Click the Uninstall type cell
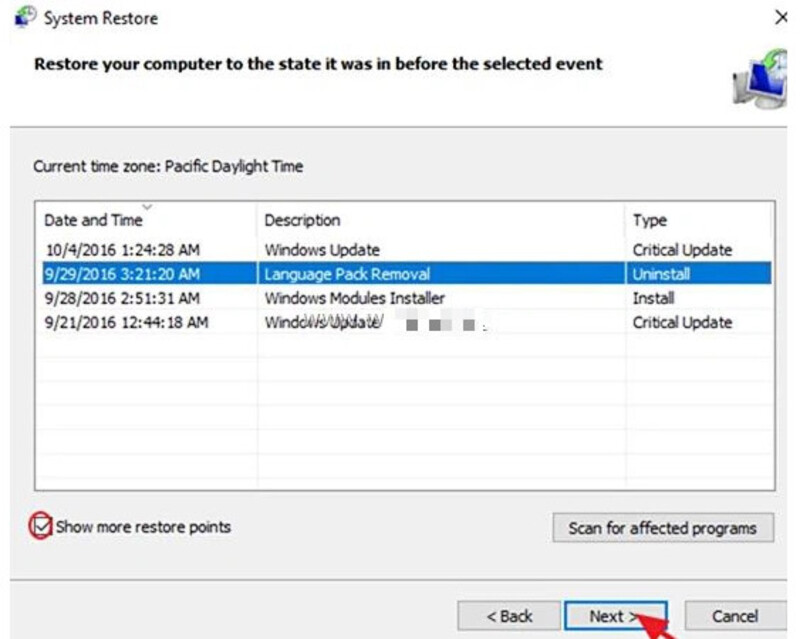800x639 pixels. click(x=661, y=274)
